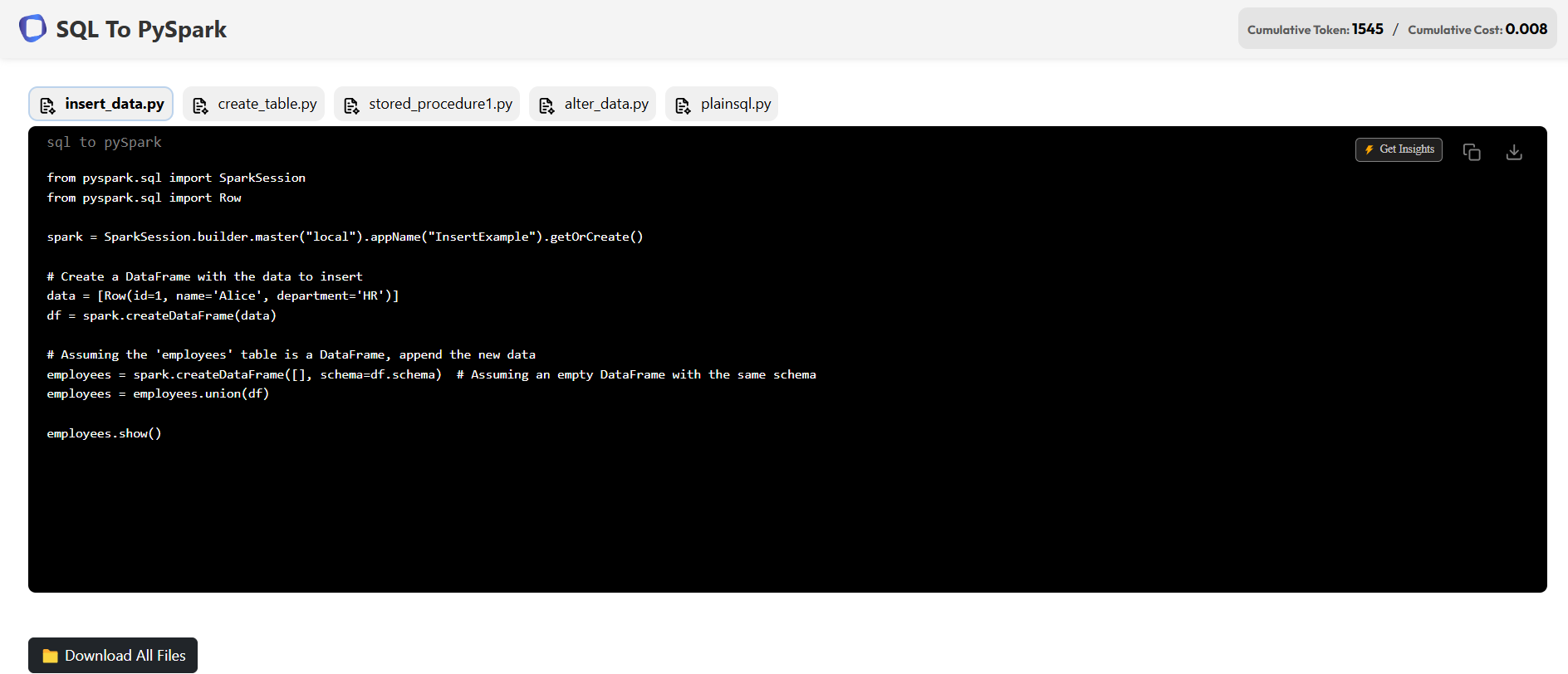
Task: Click the 'sql to pySpark' code header
Action: click(105, 142)
